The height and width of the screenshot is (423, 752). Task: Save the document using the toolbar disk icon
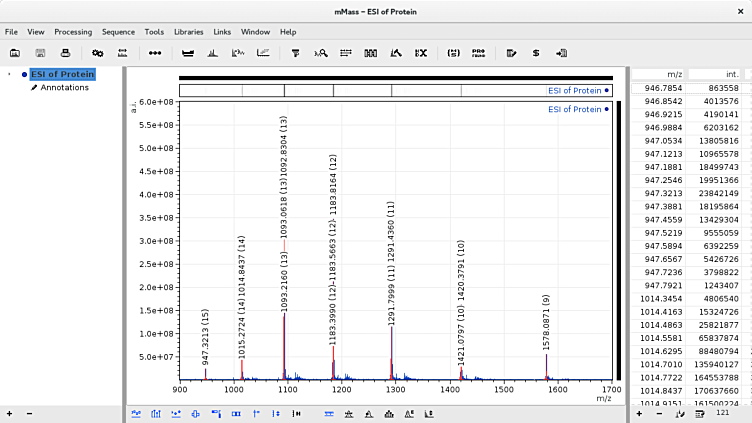[40, 52]
